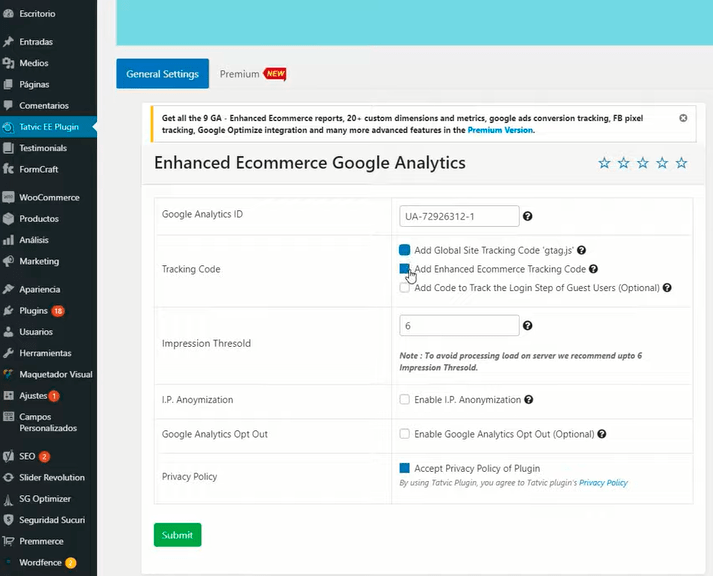Click the Ajustes notification badge 1
713x576 pixels.
coord(54,396)
